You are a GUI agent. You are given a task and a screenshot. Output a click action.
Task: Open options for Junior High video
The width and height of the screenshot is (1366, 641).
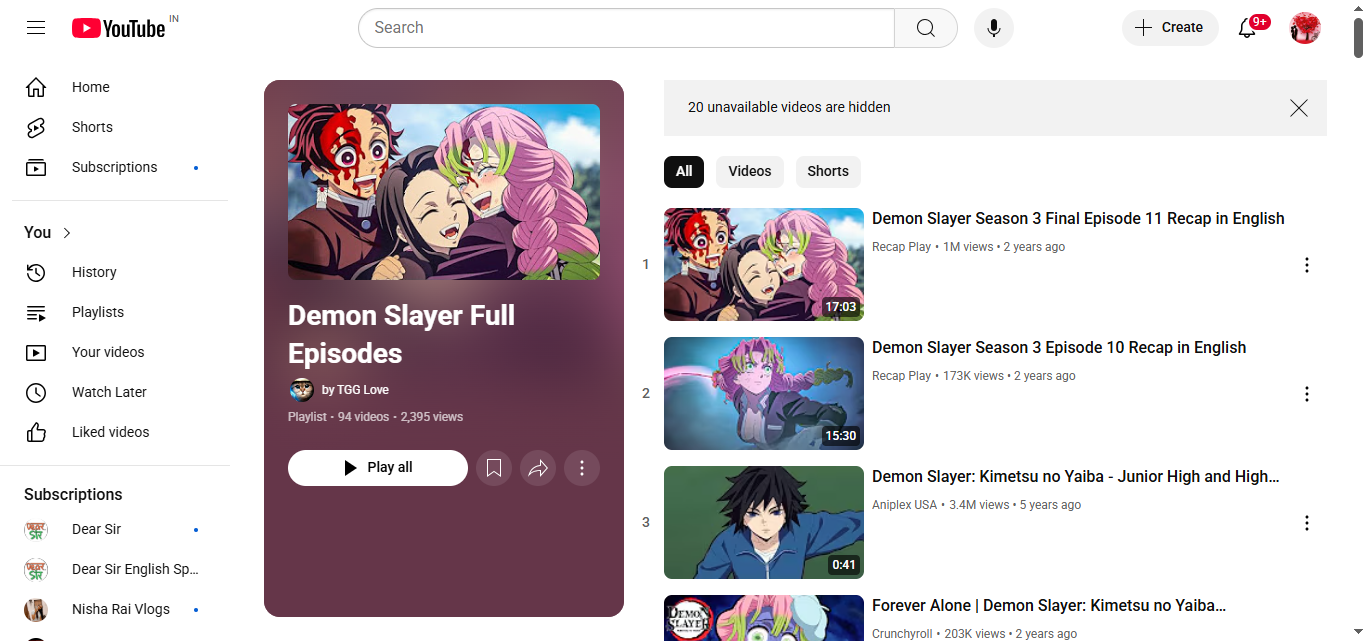(1306, 523)
